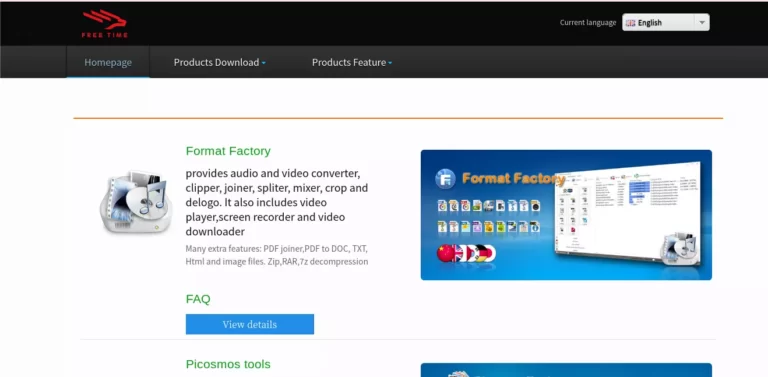The image size is (768, 377).
Task: Open the Picosmos tools title link
Action: [228, 364]
